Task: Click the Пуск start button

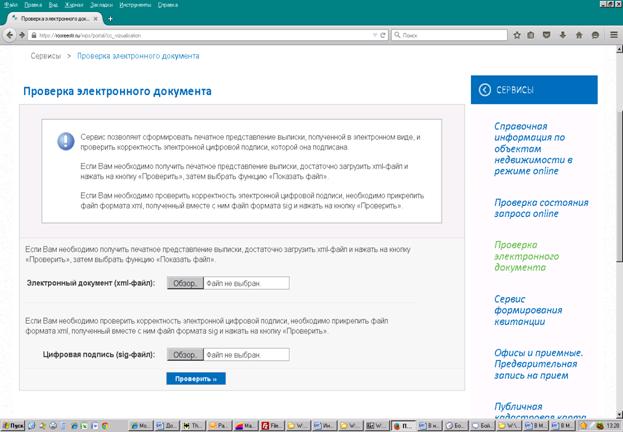Action: (13, 425)
